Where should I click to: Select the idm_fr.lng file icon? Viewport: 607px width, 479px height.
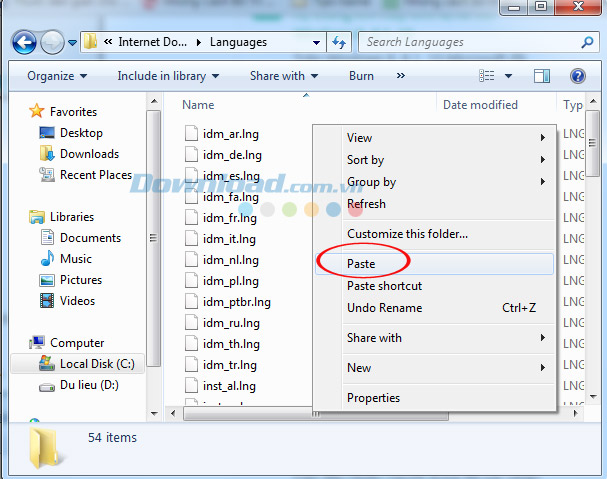(x=191, y=218)
